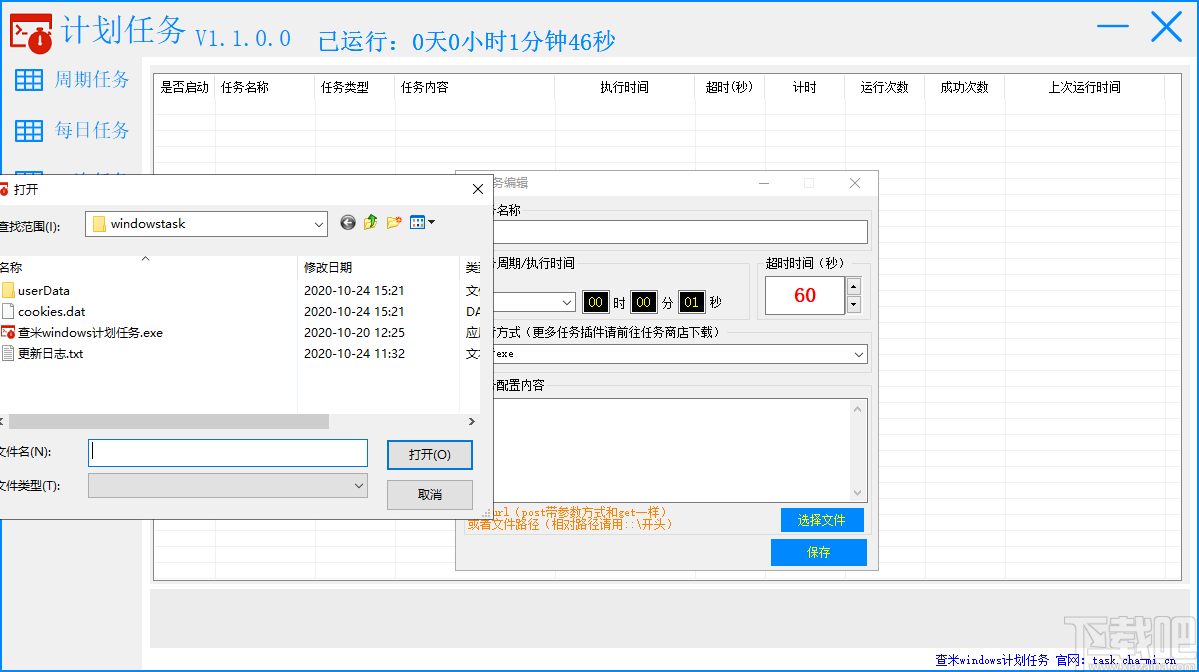Expand the windowstask location dropdown
This screenshot has height=672, width=1199.
pyautogui.click(x=318, y=223)
